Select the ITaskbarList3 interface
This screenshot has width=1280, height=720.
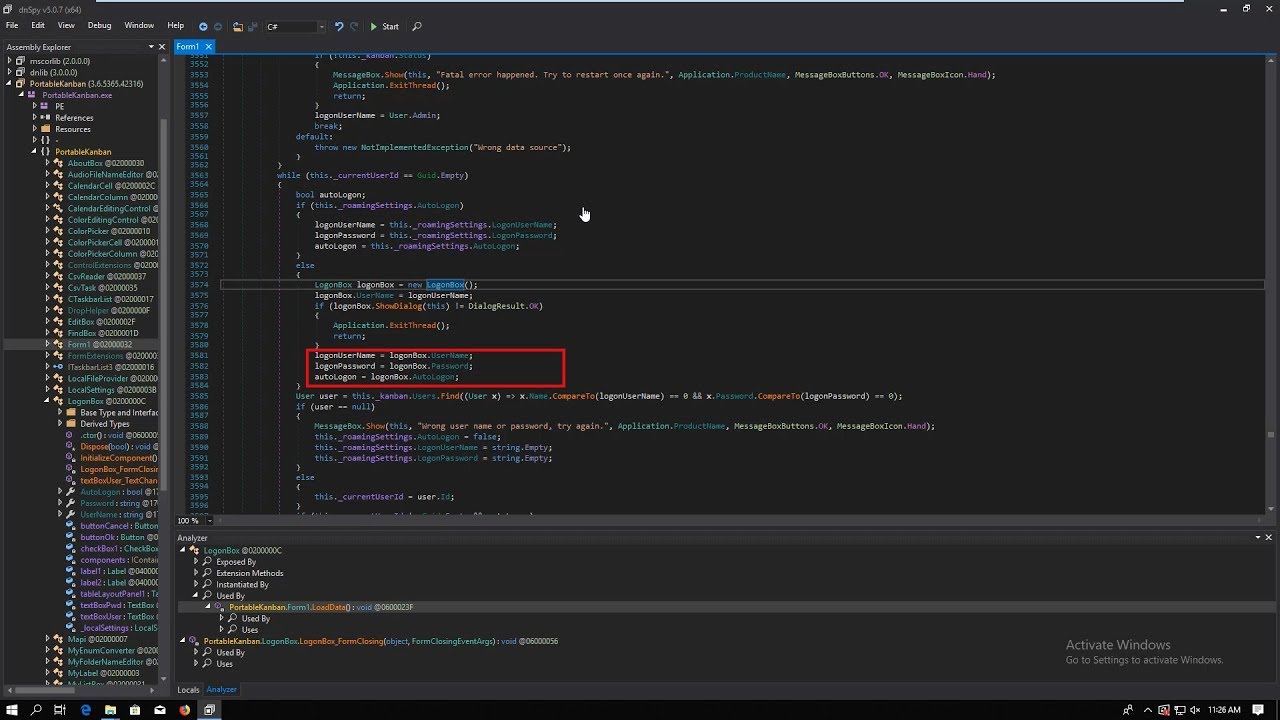111,367
